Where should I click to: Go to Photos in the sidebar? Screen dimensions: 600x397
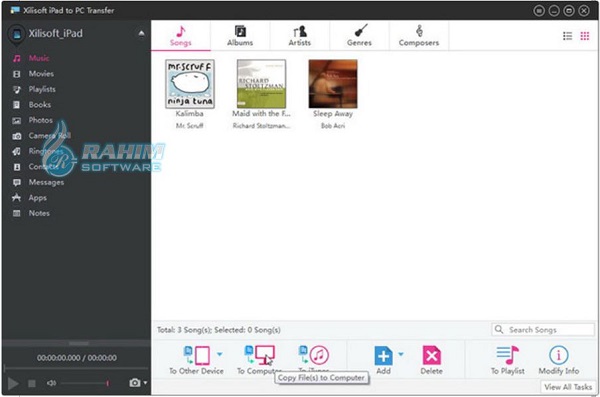pyautogui.click(x=40, y=120)
